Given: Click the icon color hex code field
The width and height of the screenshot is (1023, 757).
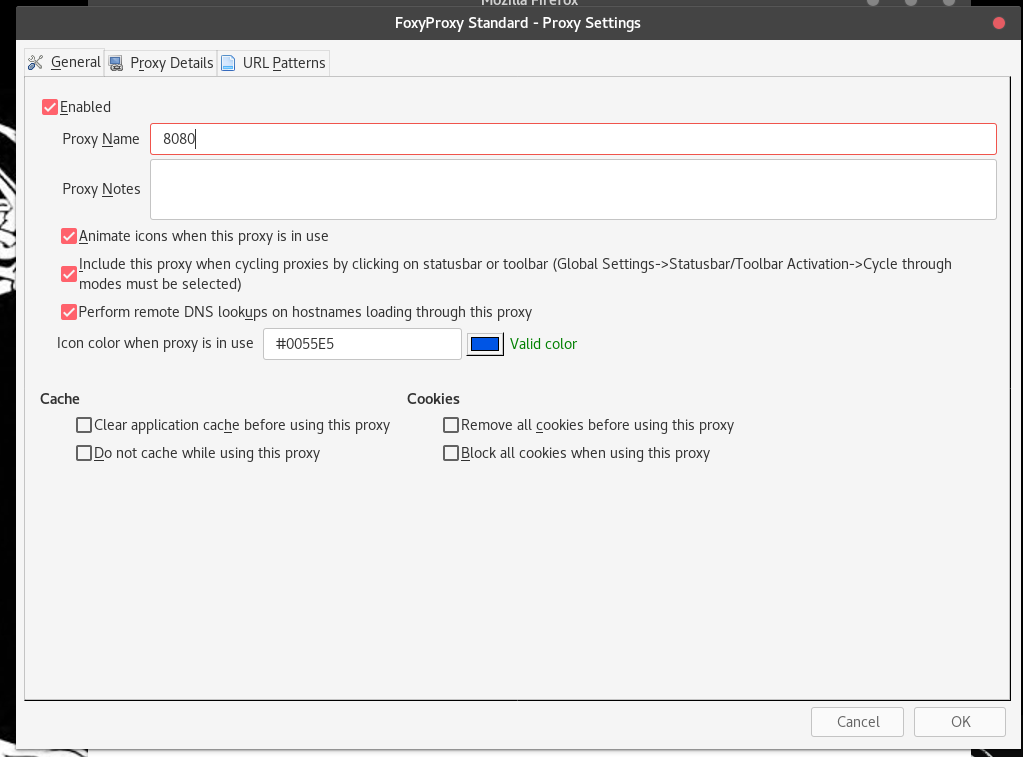Looking at the screenshot, I should pyautogui.click(x=361, y=344).
